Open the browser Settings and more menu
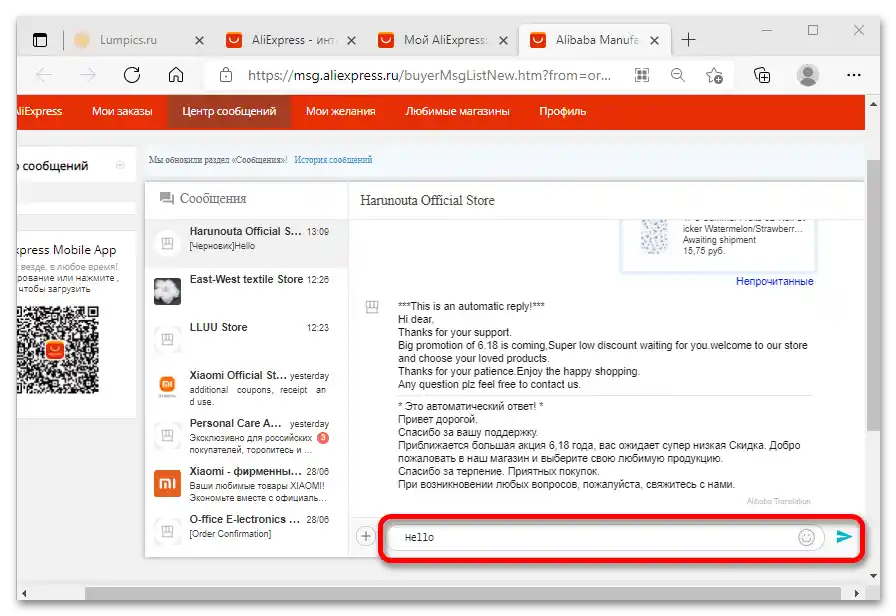896x616 pixels. (x=854, y=75)
